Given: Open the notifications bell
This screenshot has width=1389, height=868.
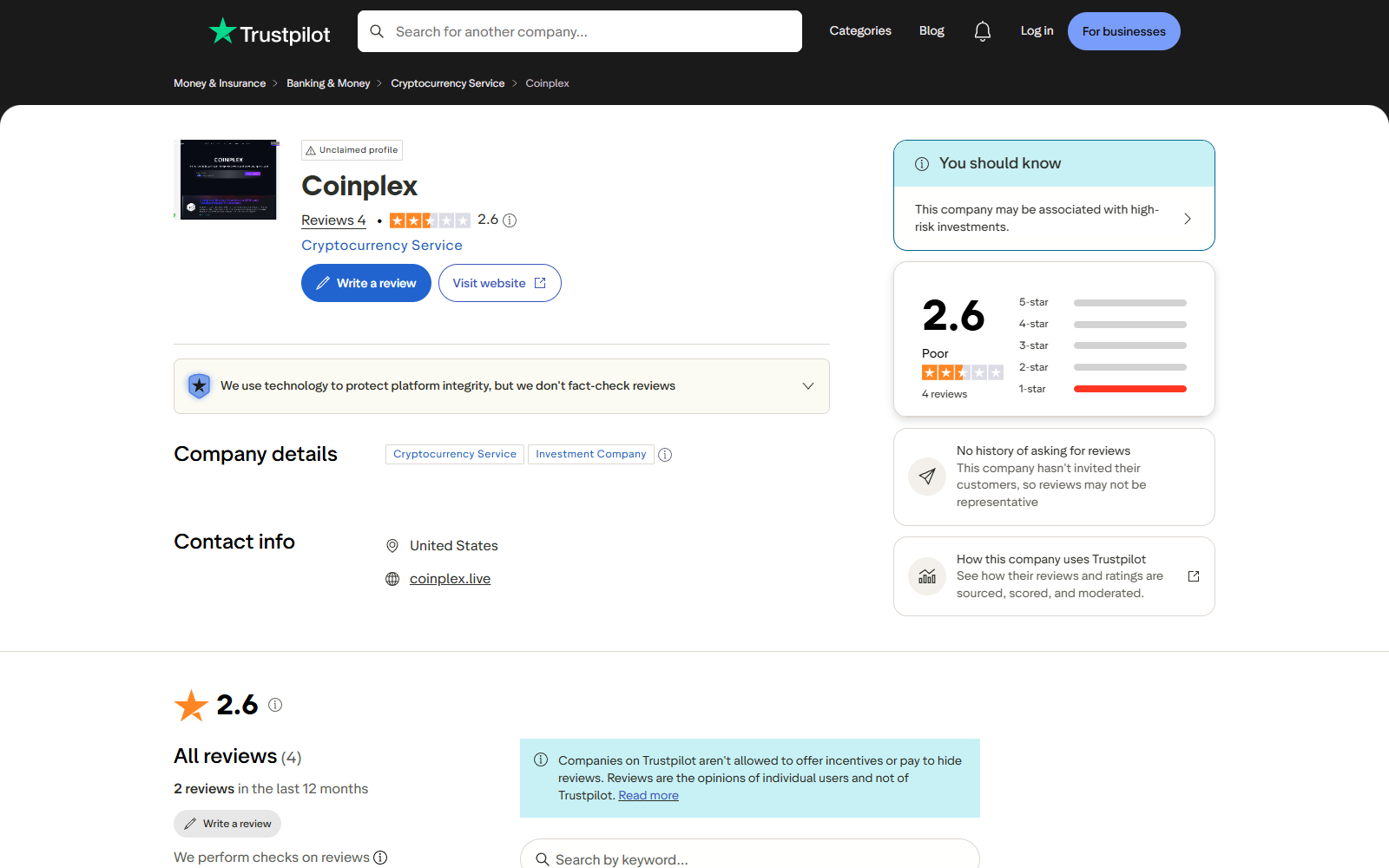Looking at the screenshot, I should click(x=982, y=31).
